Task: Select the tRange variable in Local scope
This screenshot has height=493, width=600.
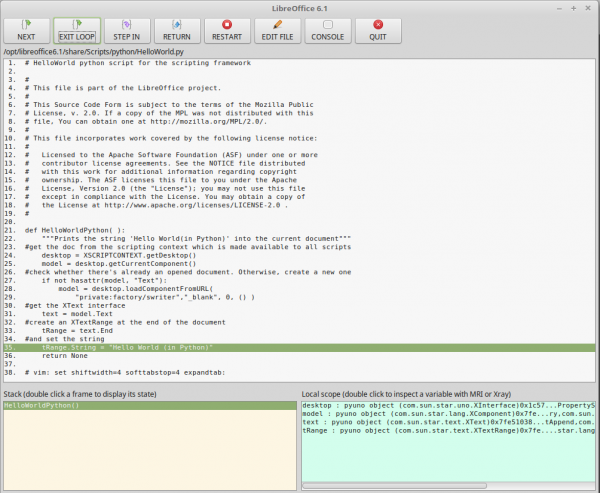Action: [448, 431]
